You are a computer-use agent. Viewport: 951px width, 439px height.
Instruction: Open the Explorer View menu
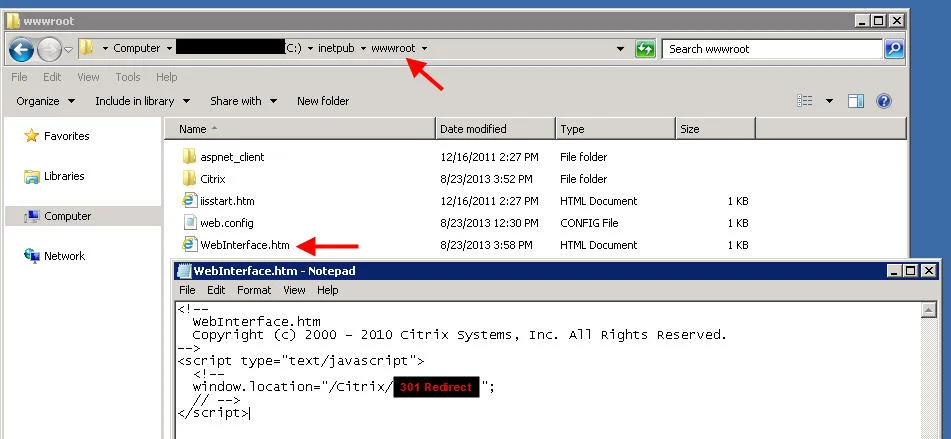(88, 77)
